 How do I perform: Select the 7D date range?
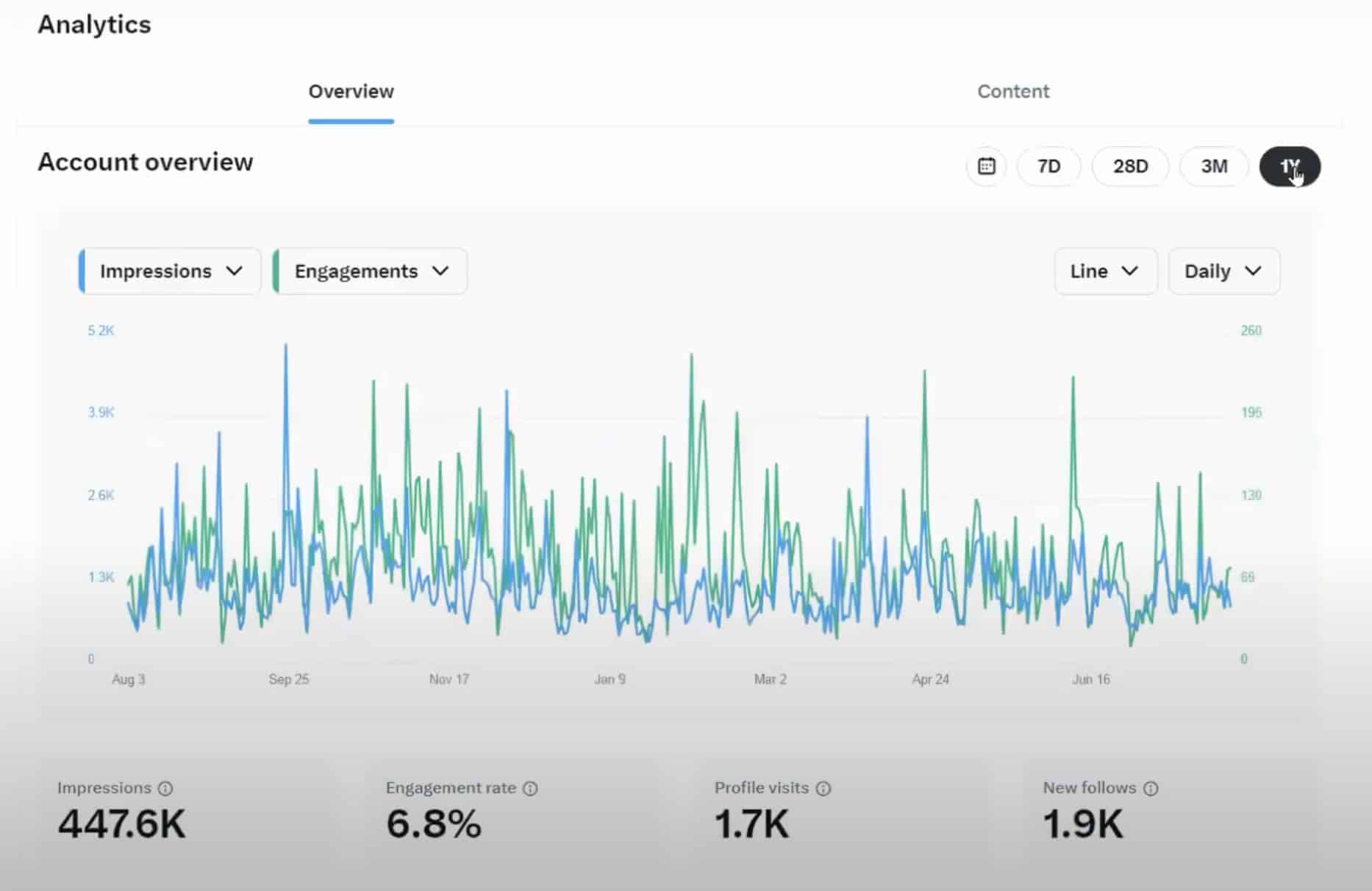coord(1048,166)
